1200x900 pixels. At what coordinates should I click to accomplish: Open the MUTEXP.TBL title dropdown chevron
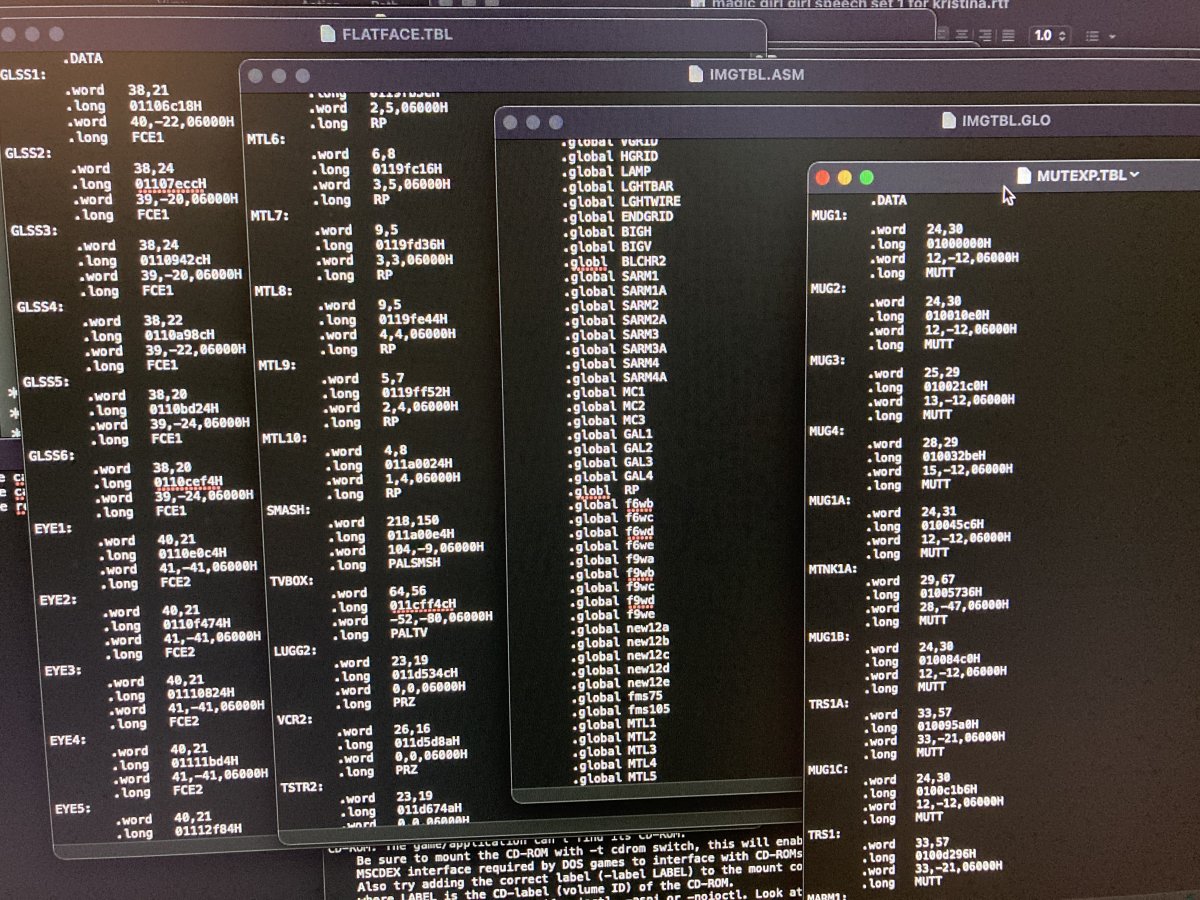point(1134,176)
